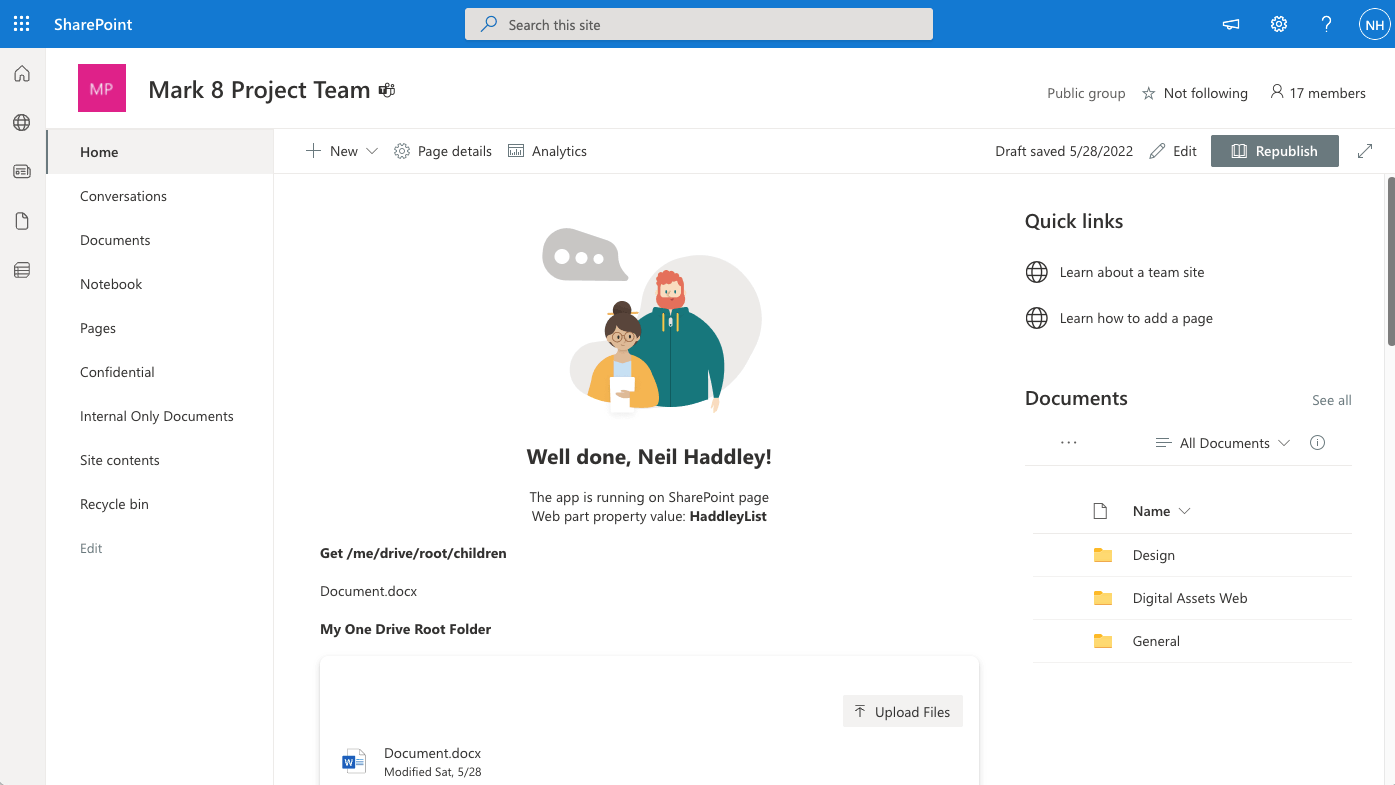Click the Search this site field
1395x785 pixels.
pos(698,24)
